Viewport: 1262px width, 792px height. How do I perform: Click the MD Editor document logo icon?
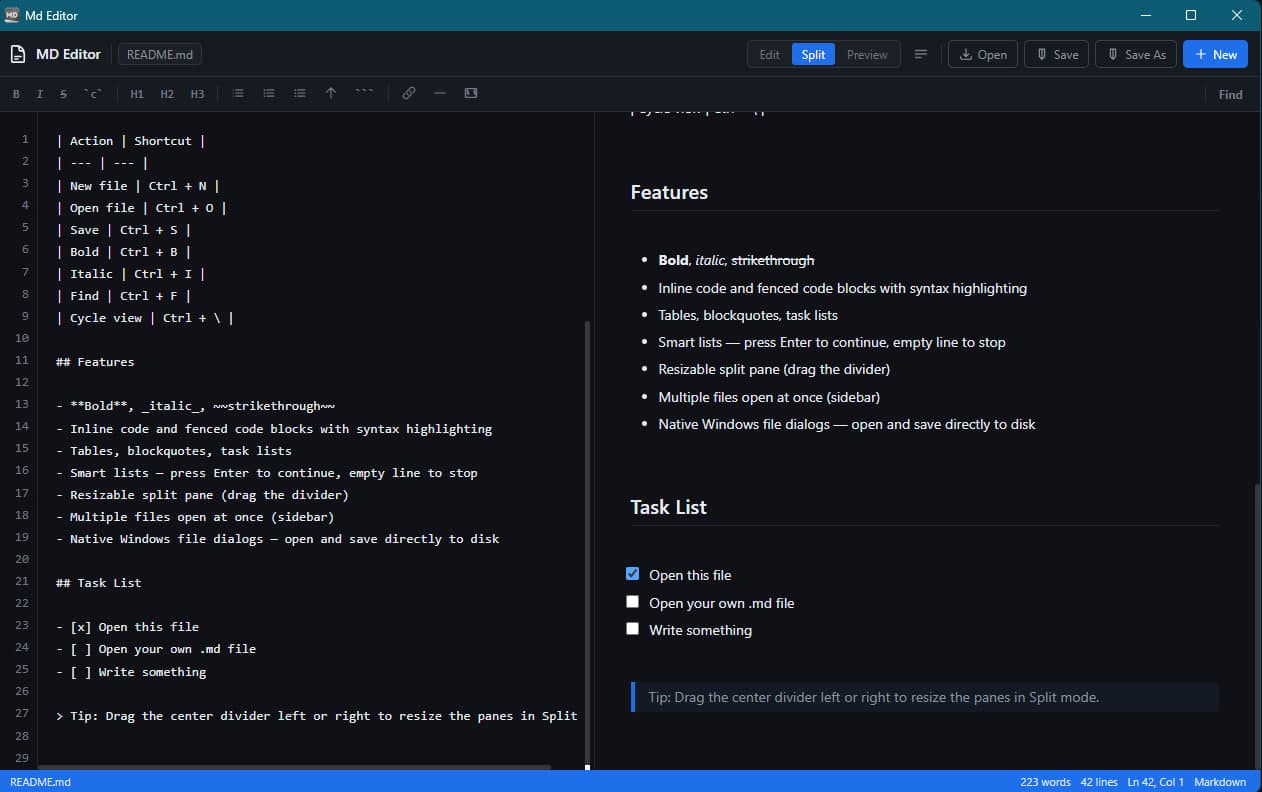(x=17, y=54)
